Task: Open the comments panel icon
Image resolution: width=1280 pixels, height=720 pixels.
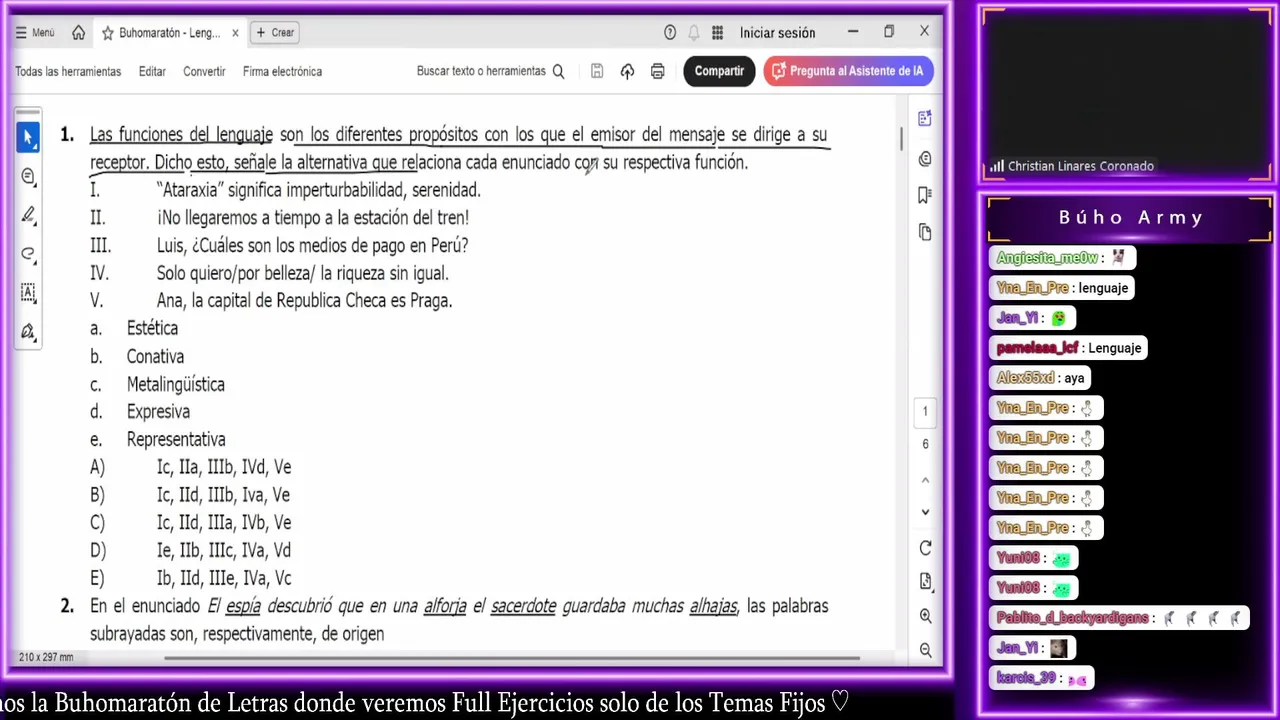Action: coord(925,159)
